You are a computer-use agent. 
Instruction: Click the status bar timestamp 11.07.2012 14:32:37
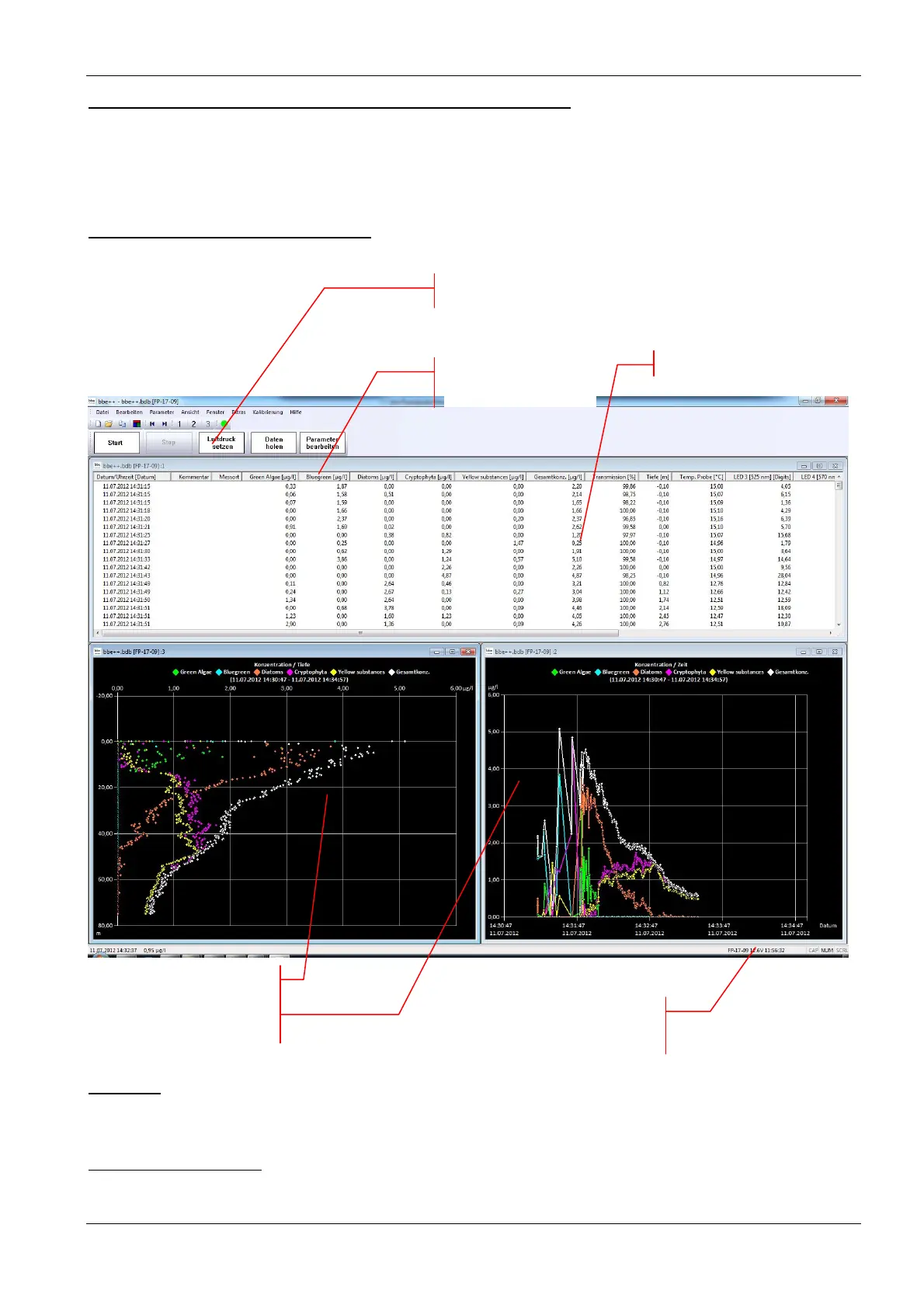113,950
